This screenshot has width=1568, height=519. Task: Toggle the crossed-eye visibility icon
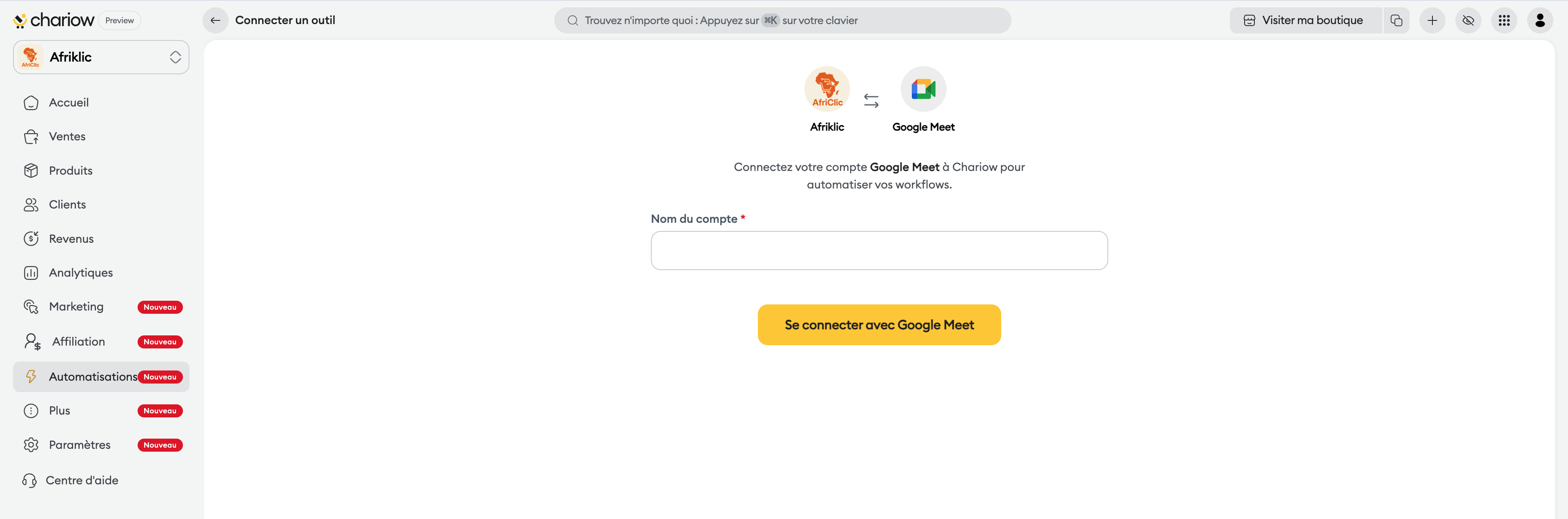click(x=1468, y=20)
